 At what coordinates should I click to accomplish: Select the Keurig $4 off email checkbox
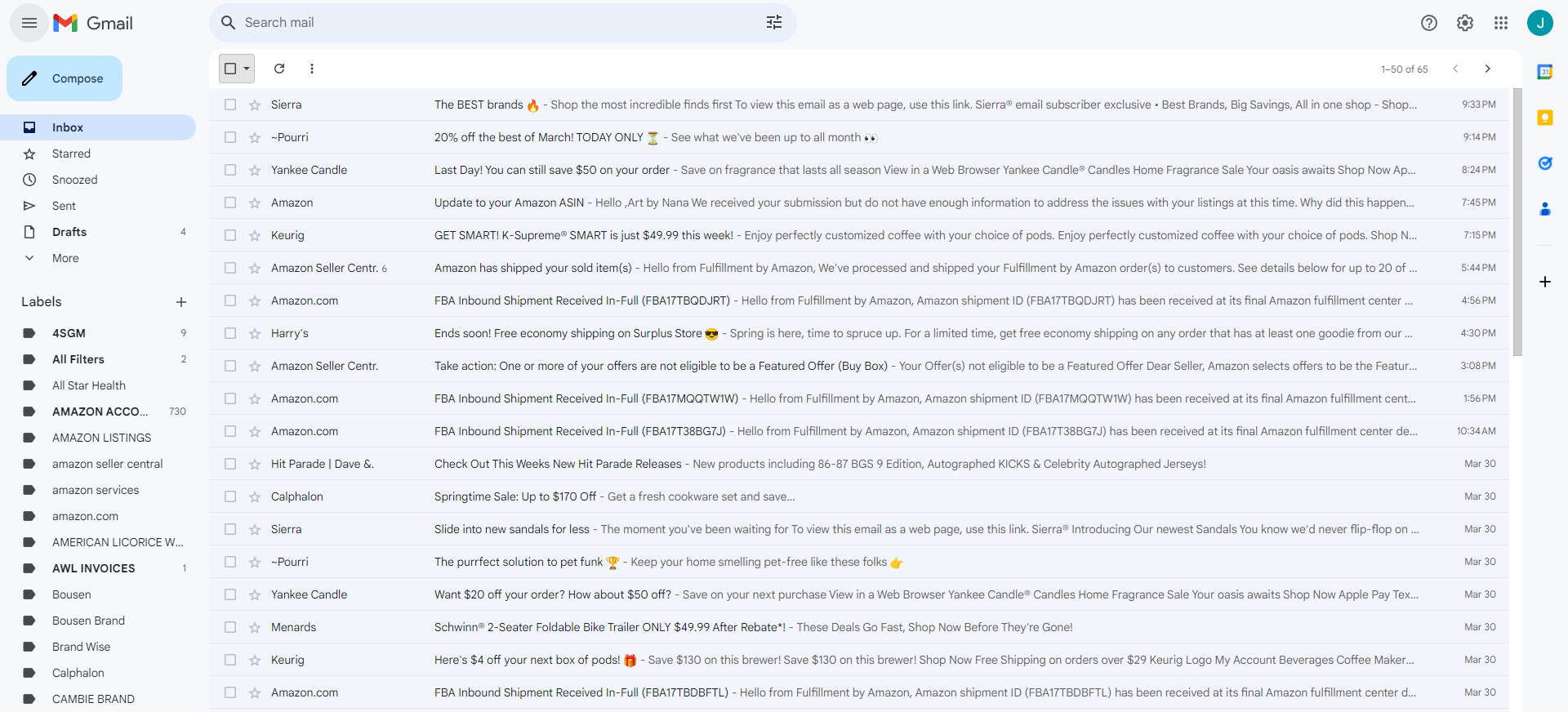coord(230,660)
